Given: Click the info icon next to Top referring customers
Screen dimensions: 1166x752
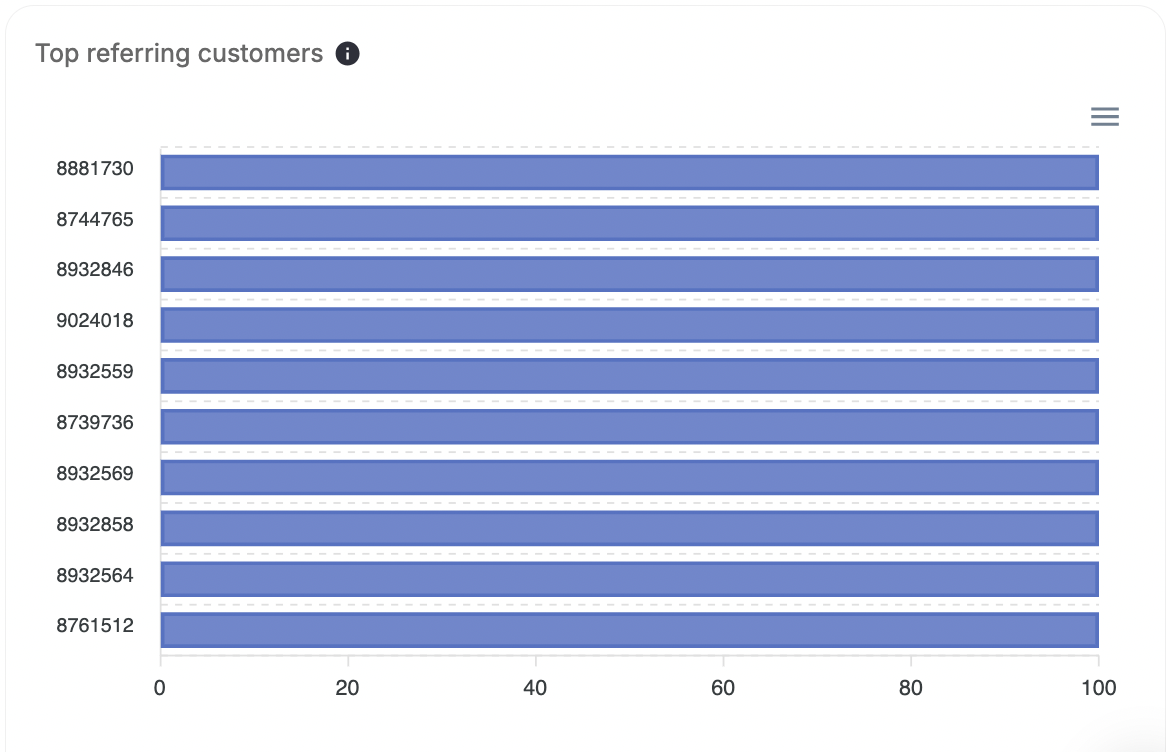Looking at the screenshot, I should [347, 53].
